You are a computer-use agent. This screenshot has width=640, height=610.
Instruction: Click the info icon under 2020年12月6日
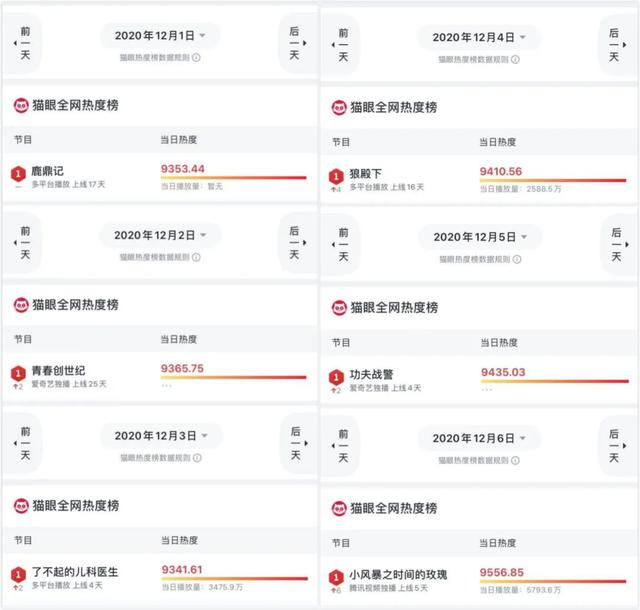tap(516, 461)
